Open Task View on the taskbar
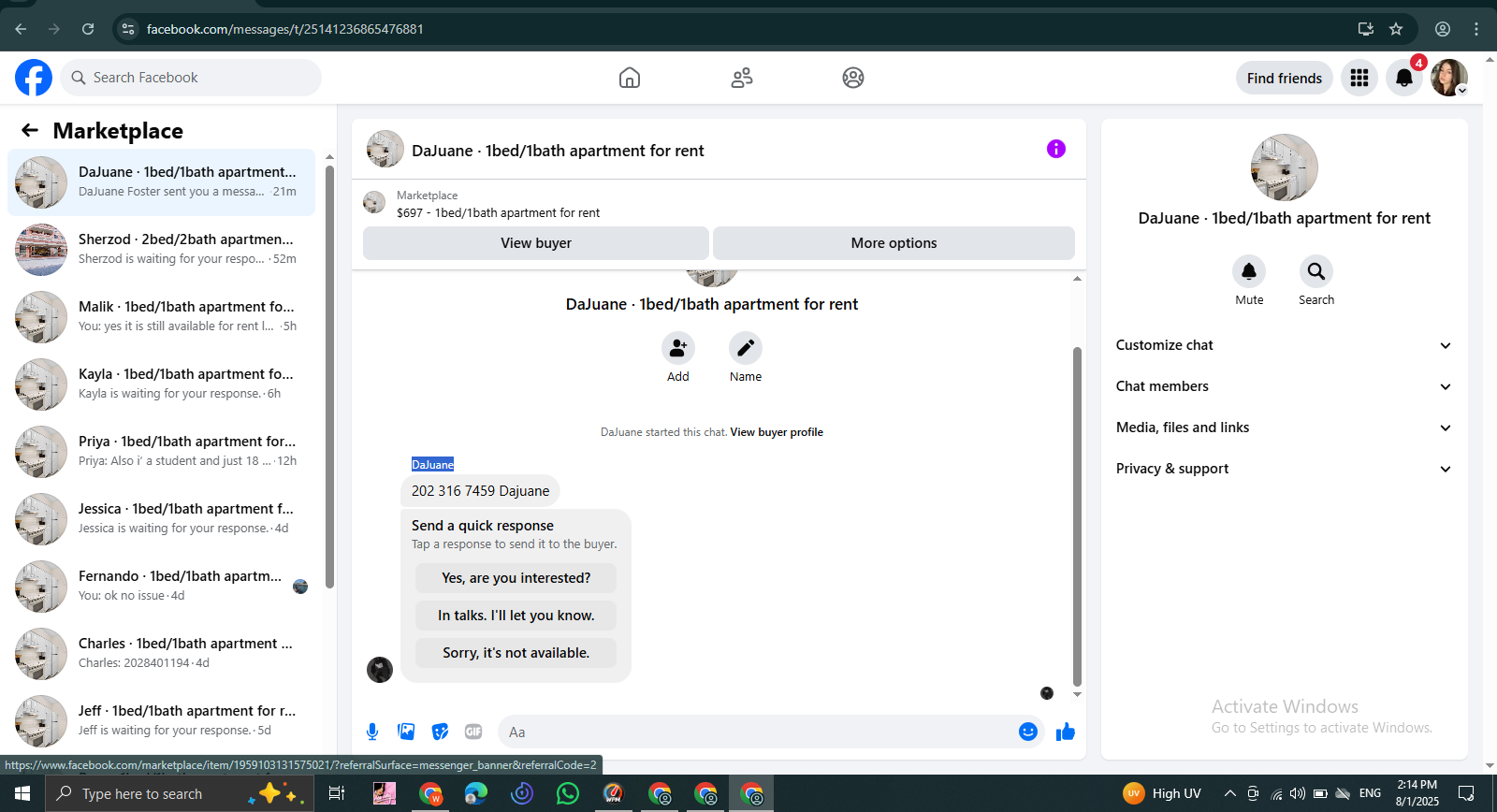This screenshot has height=812, width=1497. (x=337, y=793)
